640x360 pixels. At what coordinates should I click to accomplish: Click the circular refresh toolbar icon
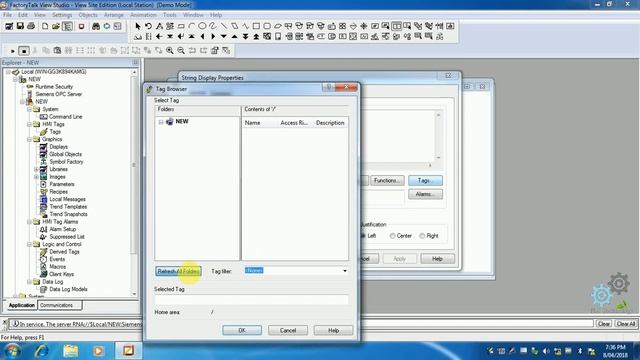tap(107, 26)
